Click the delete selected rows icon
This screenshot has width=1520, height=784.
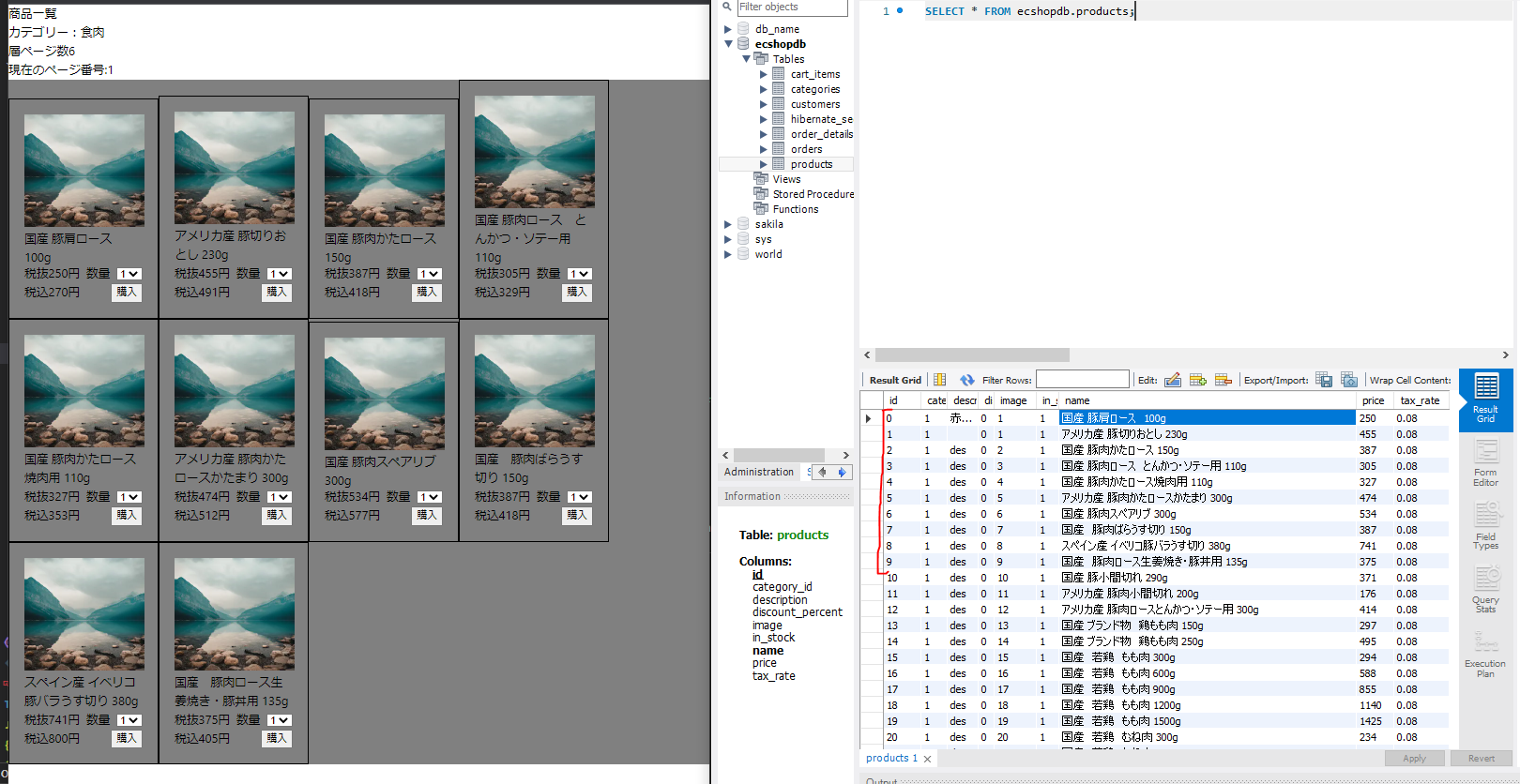(1224, 380)
